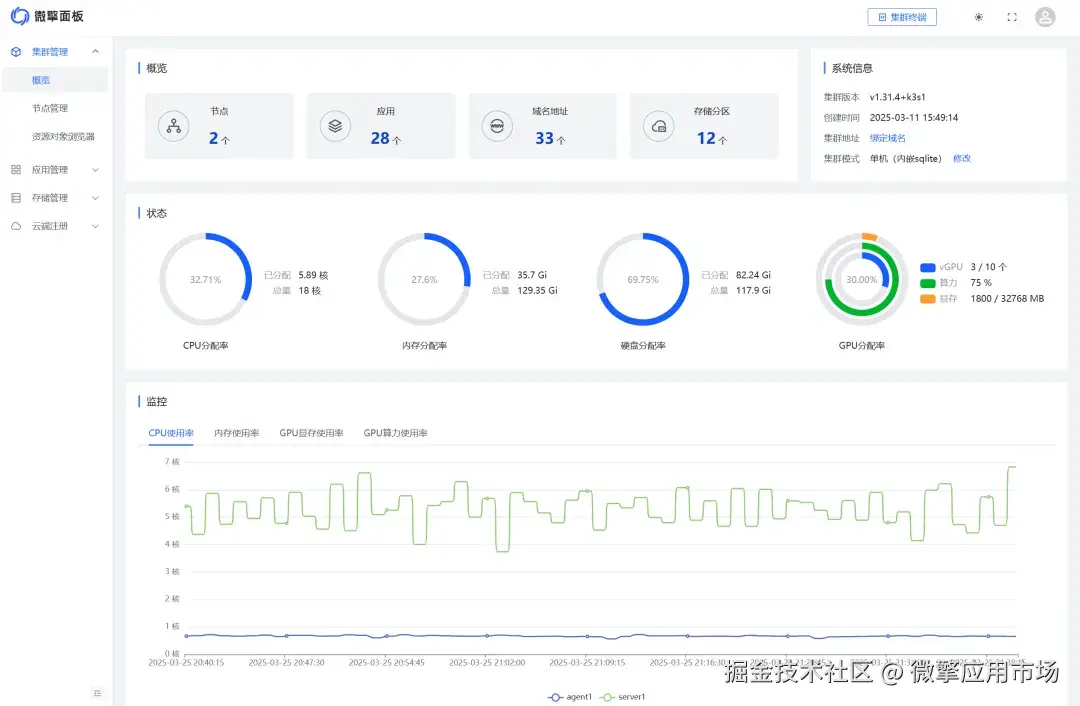
Task: Click the cluster version v1.31.4+k3s1 text
Action: coord(897,97)
